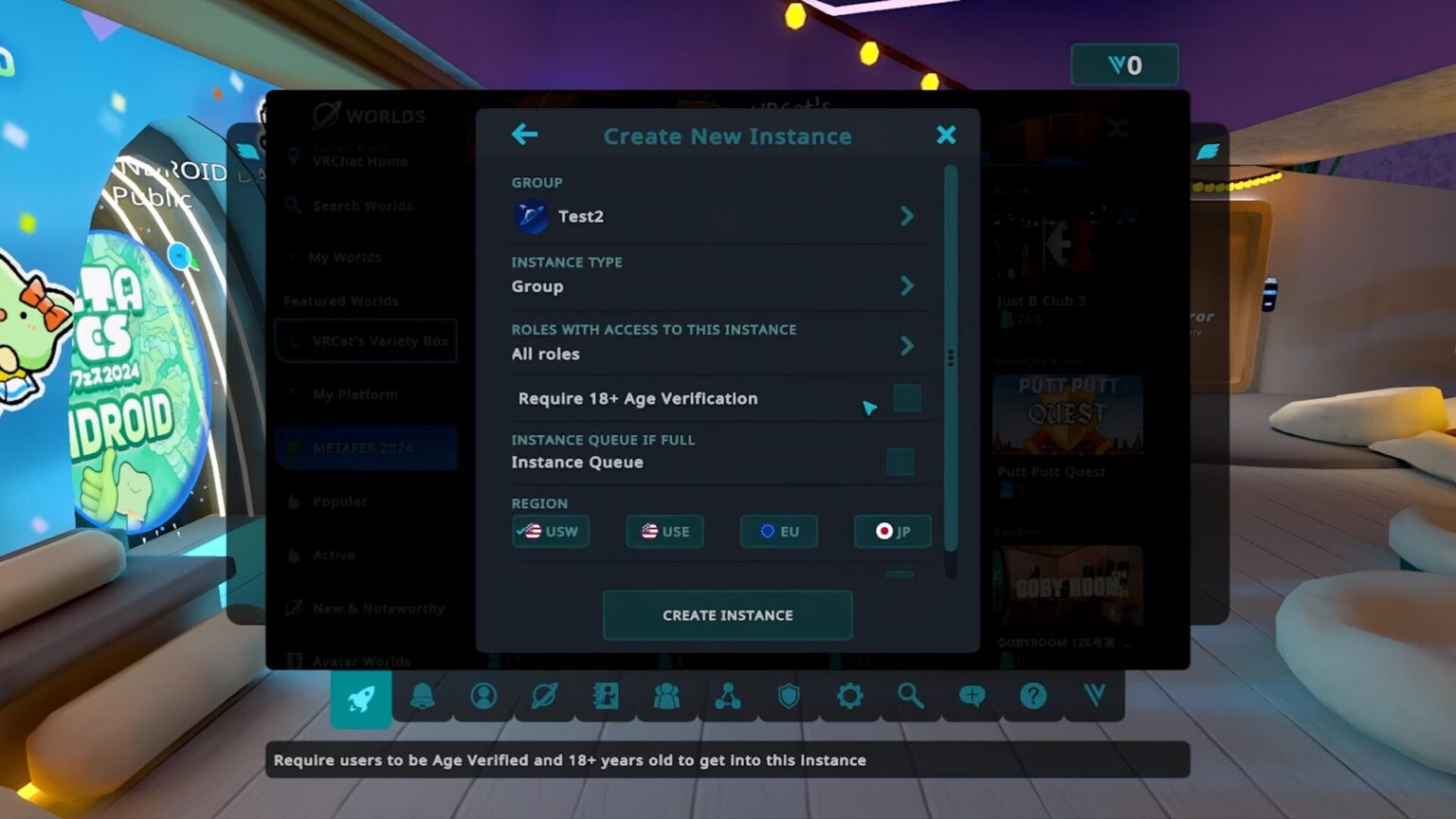Click the Create Instance button
Image resolution: width=1456 pixels, height=819 pixels.
pos(727,615)
